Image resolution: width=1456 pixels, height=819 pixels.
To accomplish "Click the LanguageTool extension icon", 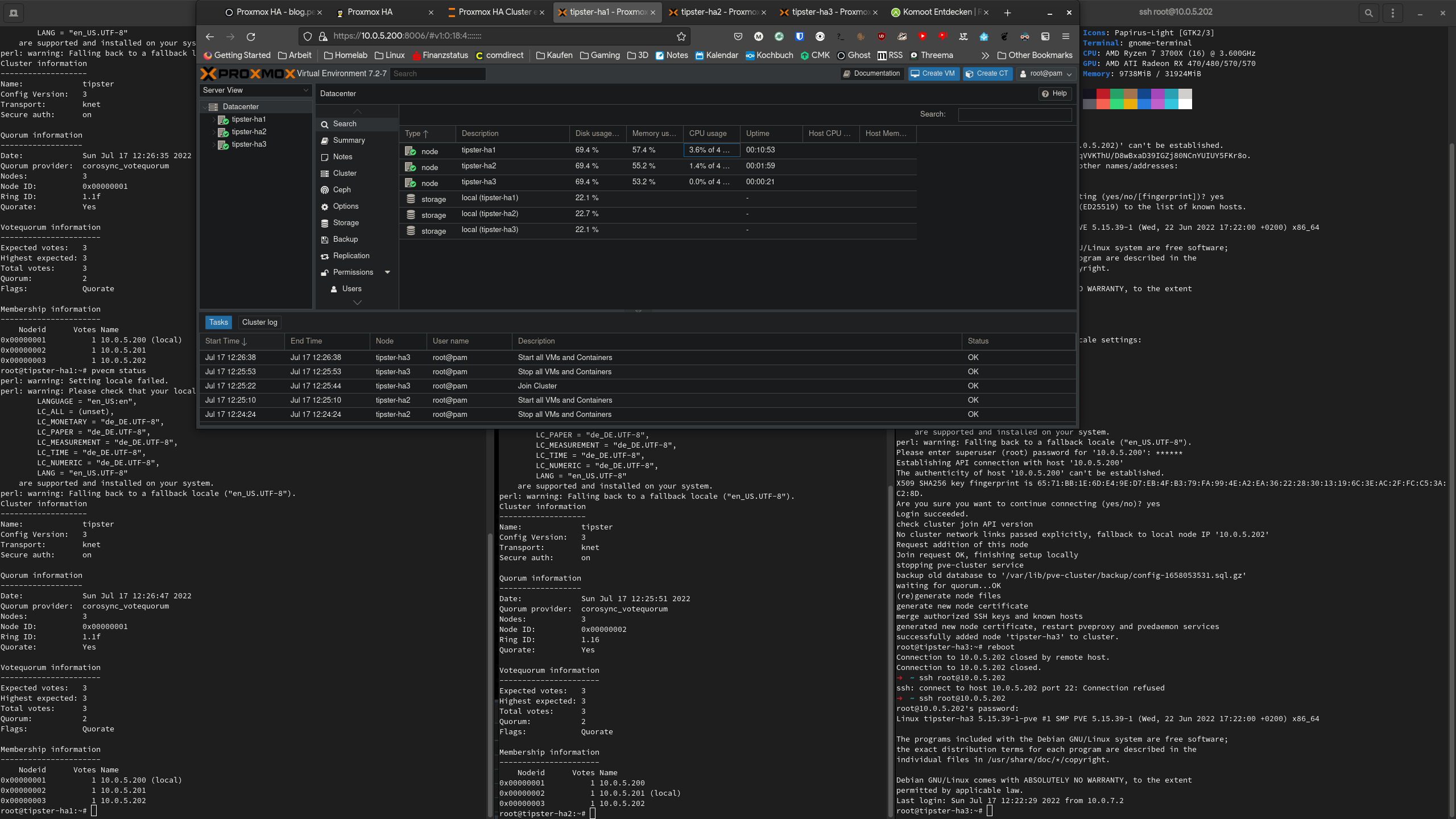I will coord(963,36).
